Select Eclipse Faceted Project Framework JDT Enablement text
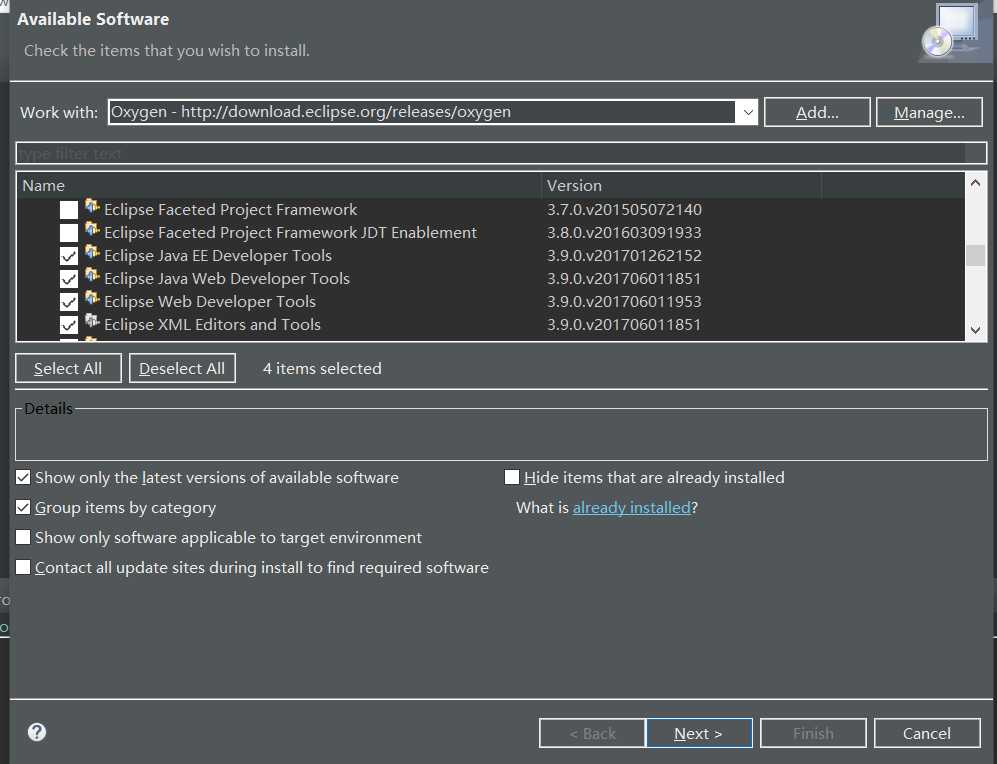 [291, 233]
